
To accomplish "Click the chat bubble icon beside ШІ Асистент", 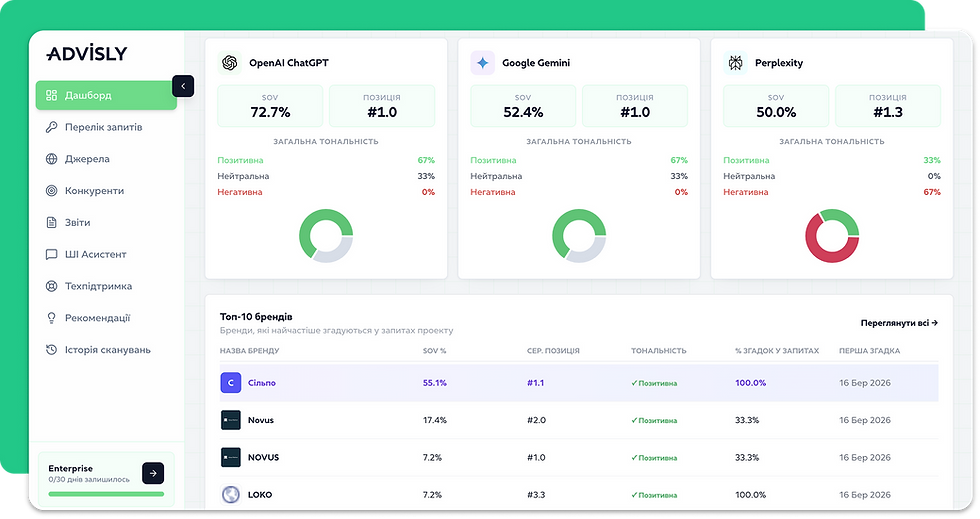I will click(x=52, y=254).
